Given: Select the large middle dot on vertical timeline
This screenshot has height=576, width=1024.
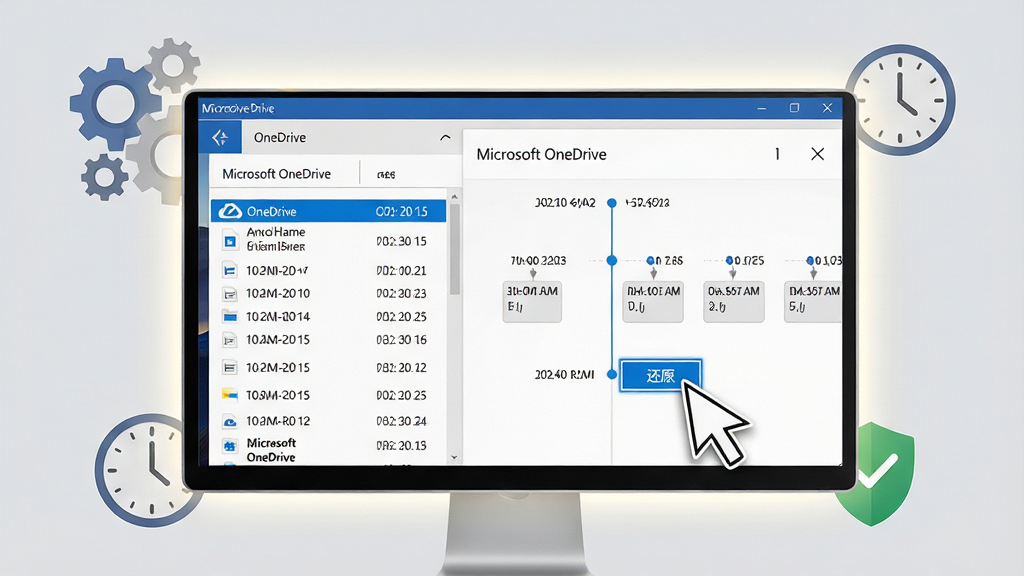Looking at the screenshot, I should 612,261.
